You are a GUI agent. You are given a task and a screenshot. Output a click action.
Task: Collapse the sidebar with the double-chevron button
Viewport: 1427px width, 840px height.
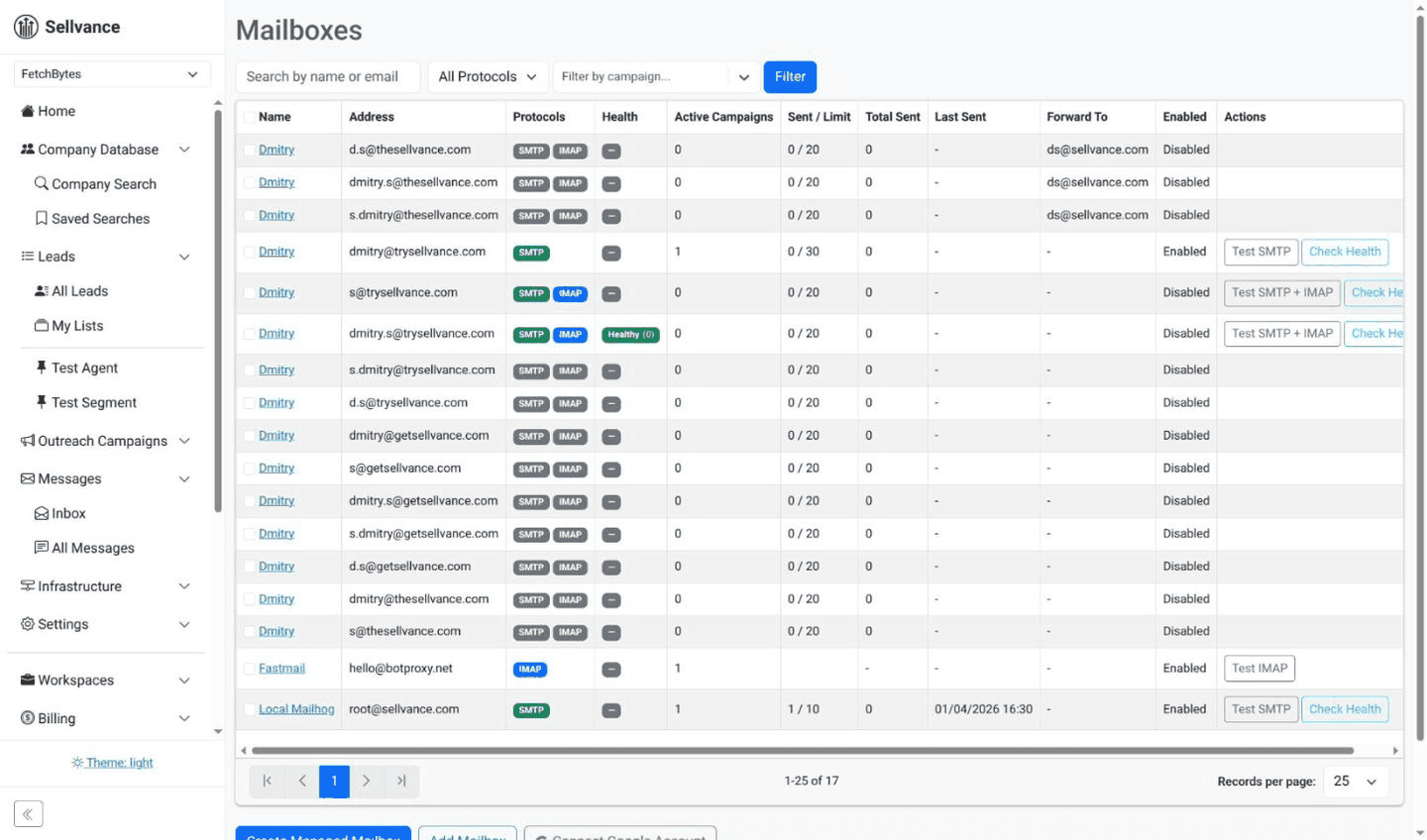[x=28, y=814]
